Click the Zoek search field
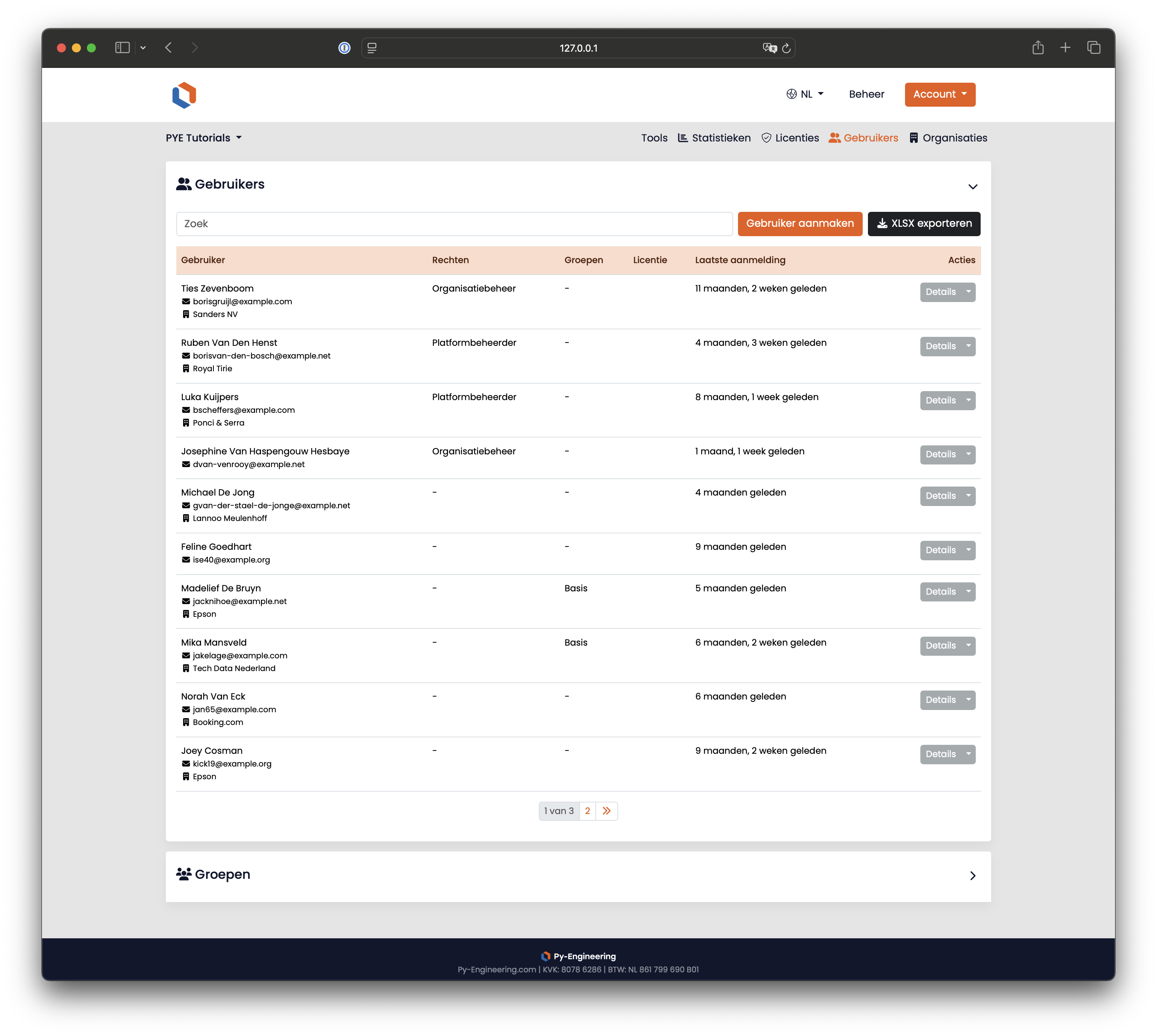The height and width of the screenshot is (1036, 1157). (x=454, y=224)
